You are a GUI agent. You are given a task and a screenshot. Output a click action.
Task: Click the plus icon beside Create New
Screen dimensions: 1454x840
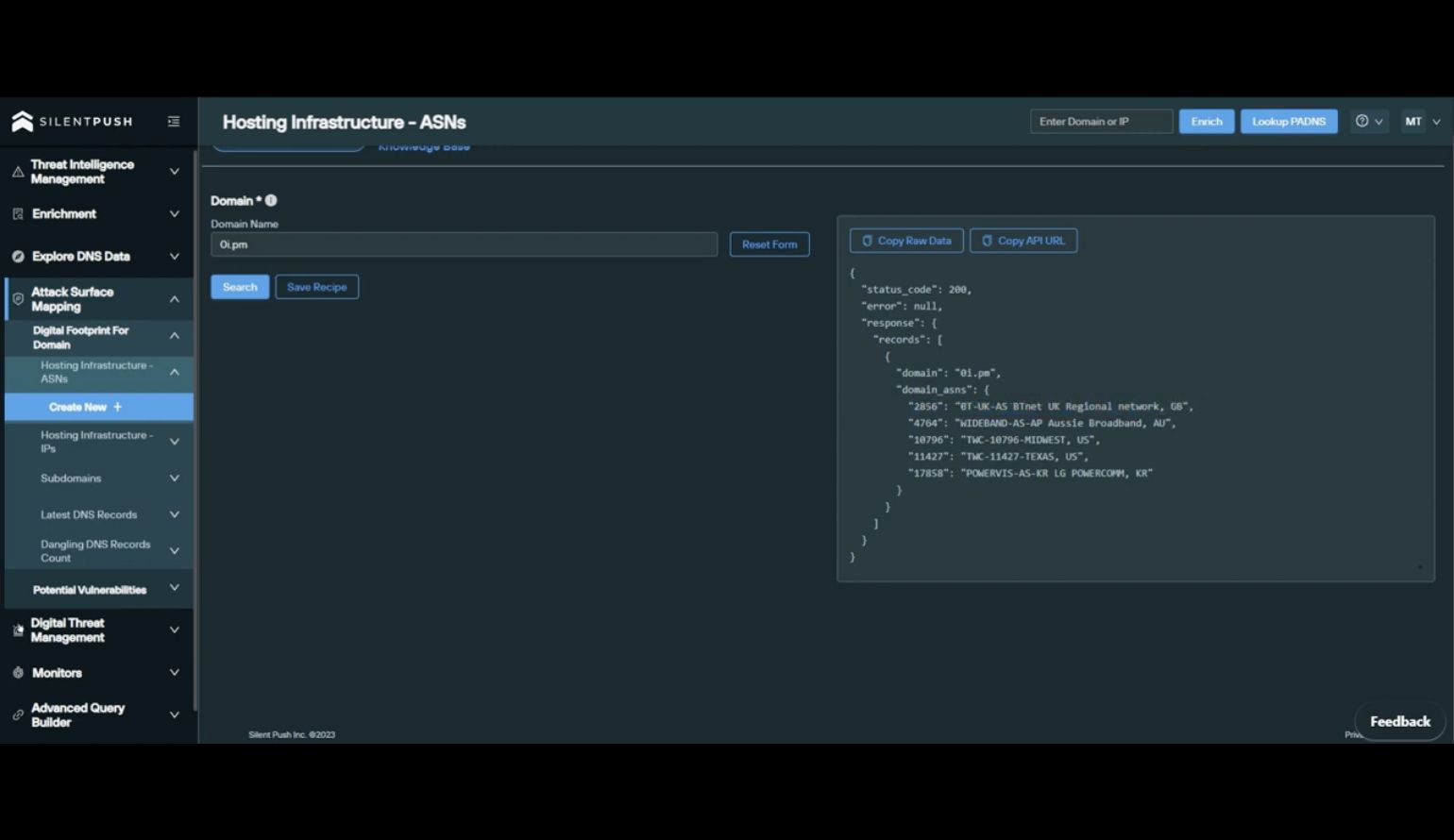click(x=118, y=407)
